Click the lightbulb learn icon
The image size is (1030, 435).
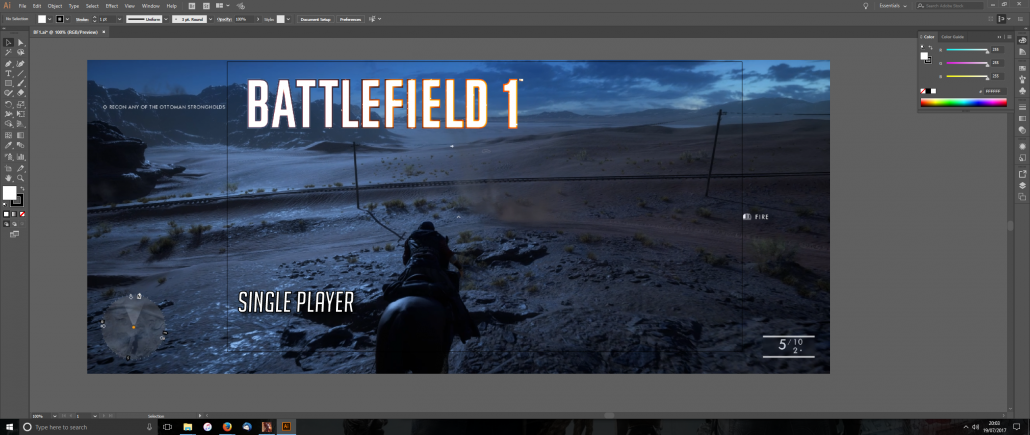click(x=866, y=6)
